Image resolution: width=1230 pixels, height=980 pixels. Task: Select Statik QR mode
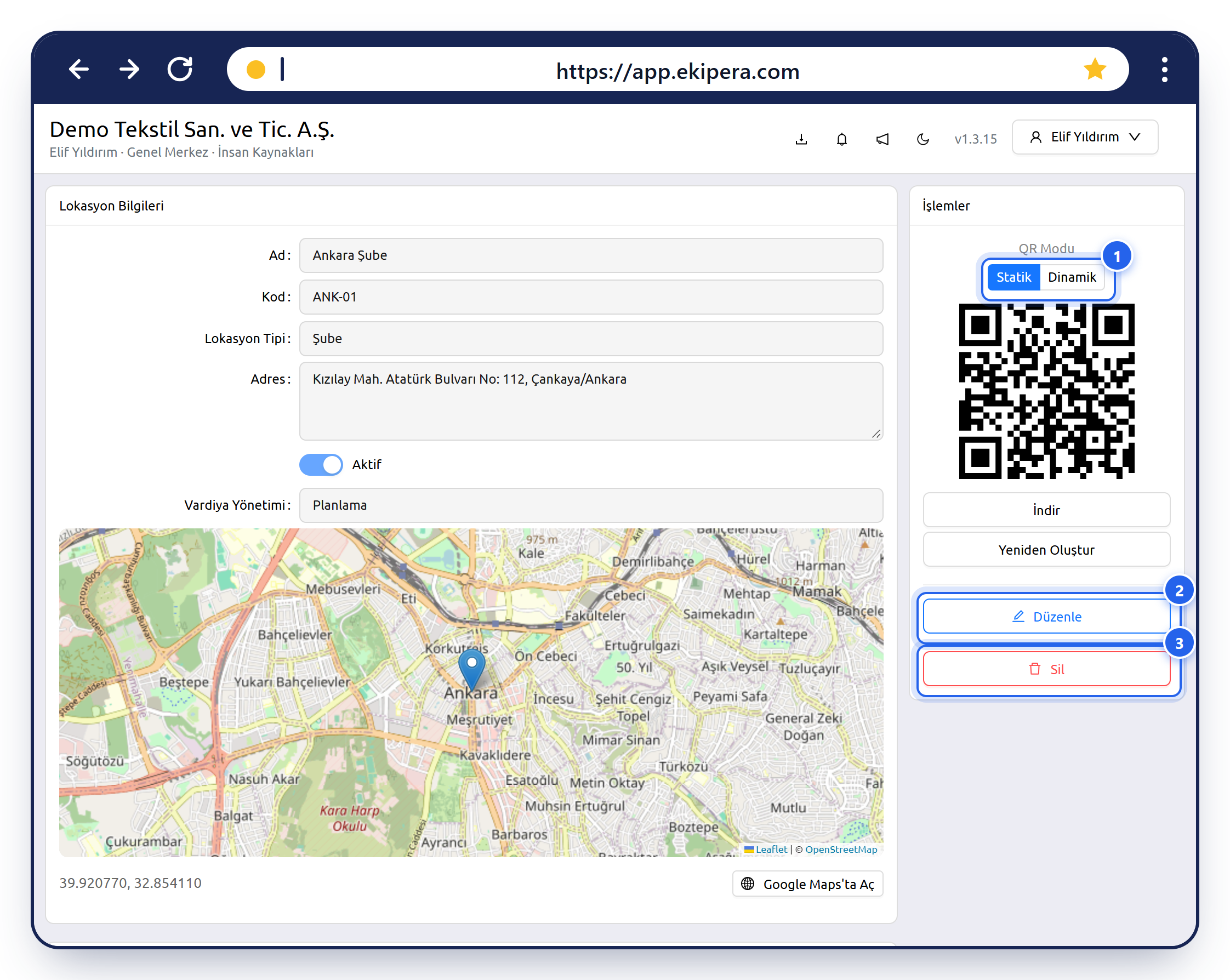1013,277
